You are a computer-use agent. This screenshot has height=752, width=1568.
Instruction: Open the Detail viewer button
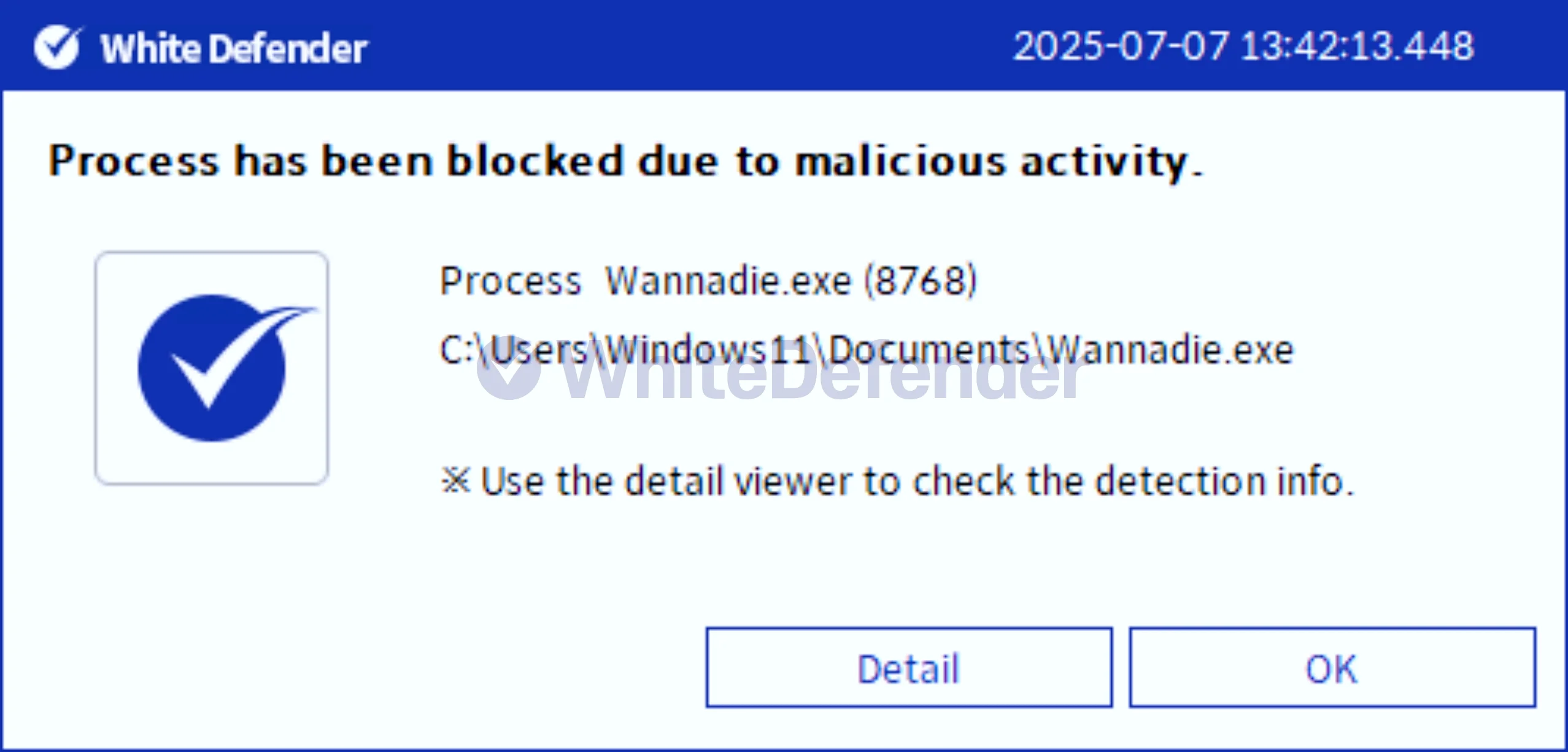[908, 667]
